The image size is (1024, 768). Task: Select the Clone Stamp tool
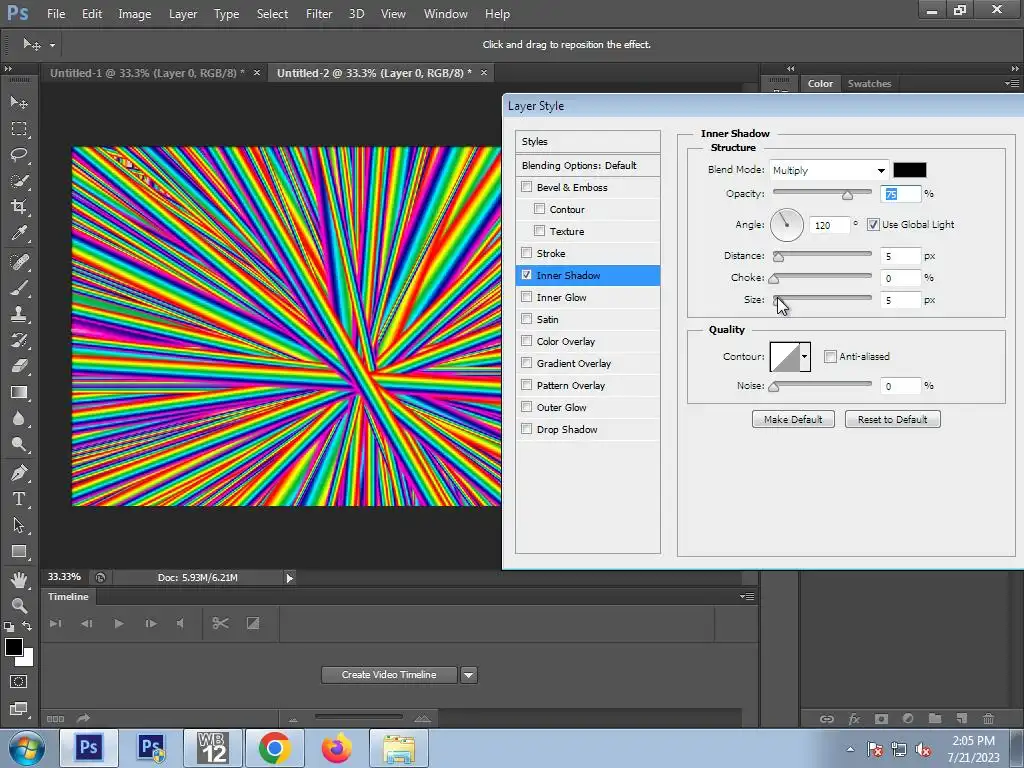(x=19, y=314)
